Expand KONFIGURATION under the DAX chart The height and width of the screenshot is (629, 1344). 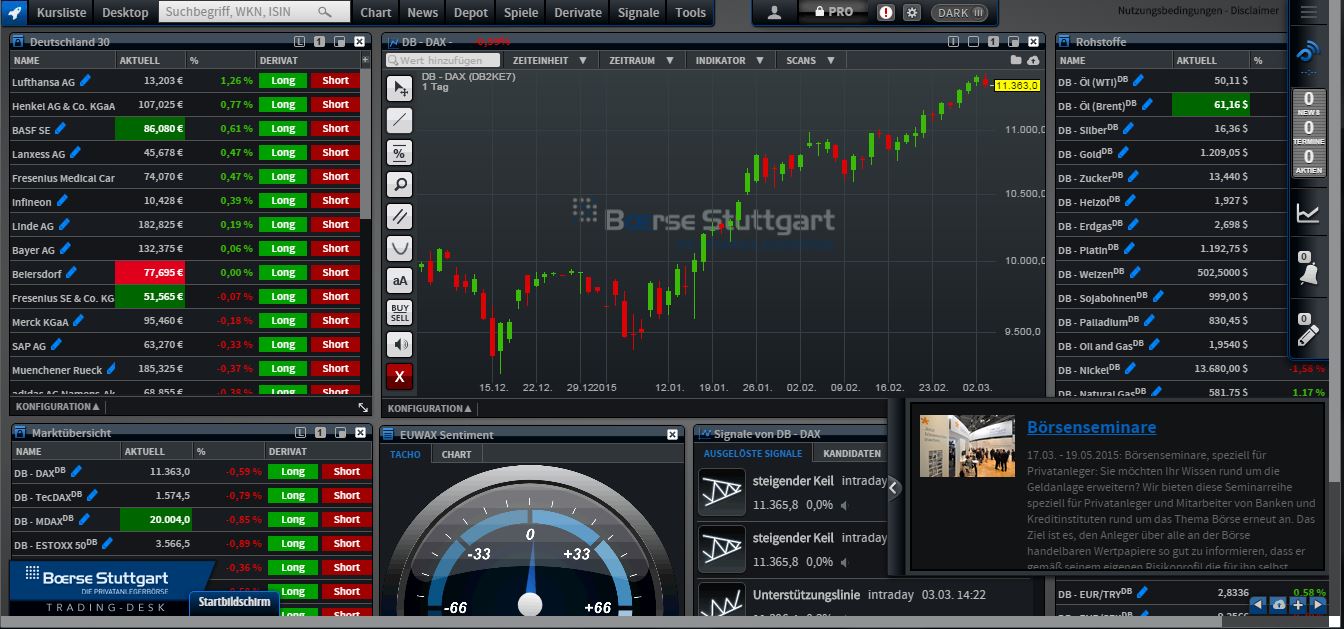coord(430,408)
